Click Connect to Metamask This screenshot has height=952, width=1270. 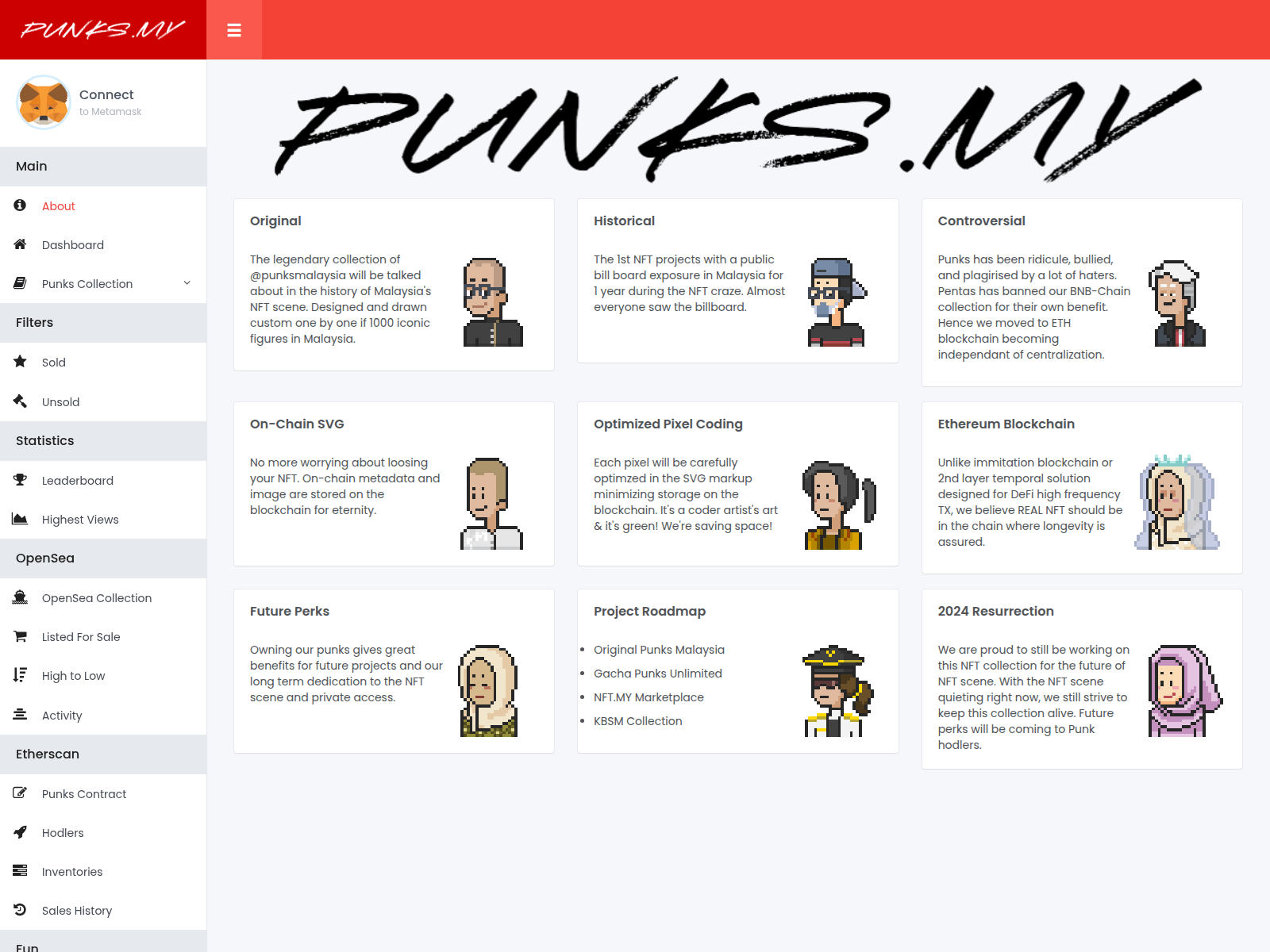pyautogui.click(x=110, y=102)
